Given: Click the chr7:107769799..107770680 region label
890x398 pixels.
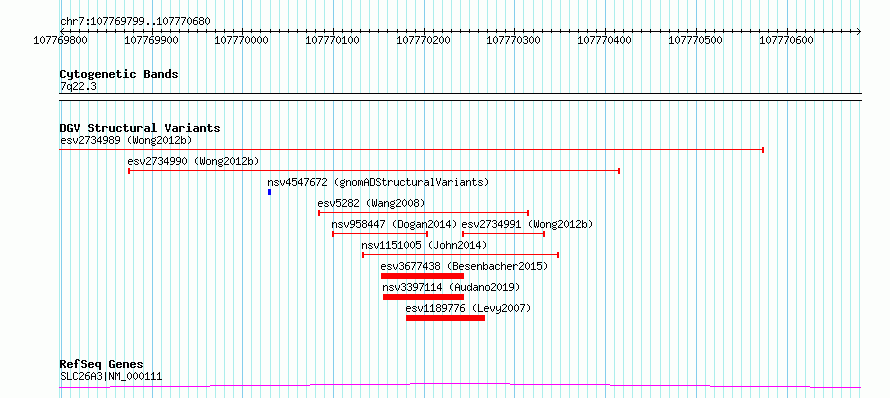Looking at the screenshot, I should pyautogui.click(x=135, y=22).
